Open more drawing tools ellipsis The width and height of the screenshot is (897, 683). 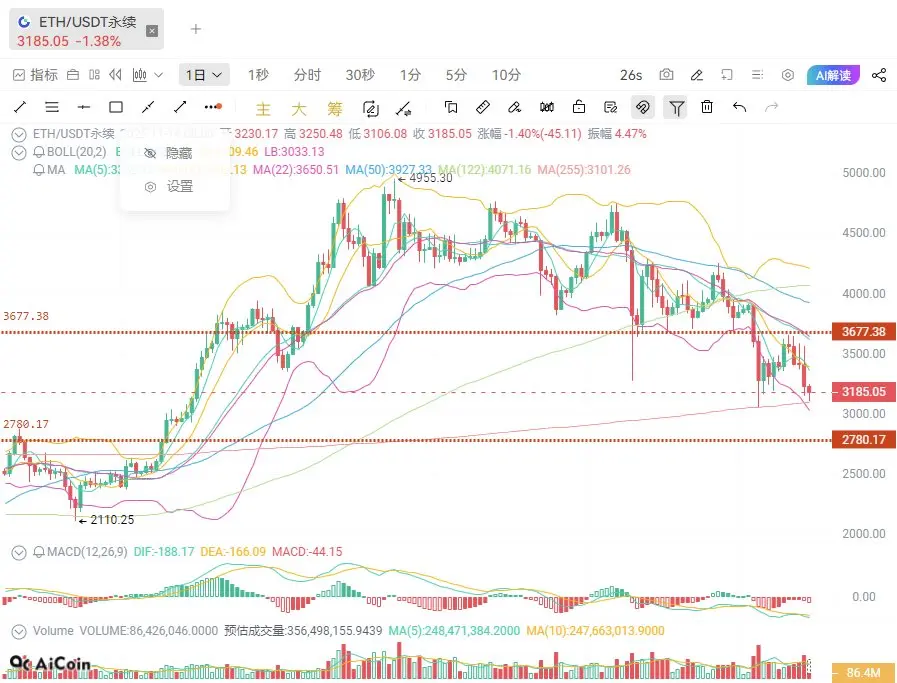point(213,107)
